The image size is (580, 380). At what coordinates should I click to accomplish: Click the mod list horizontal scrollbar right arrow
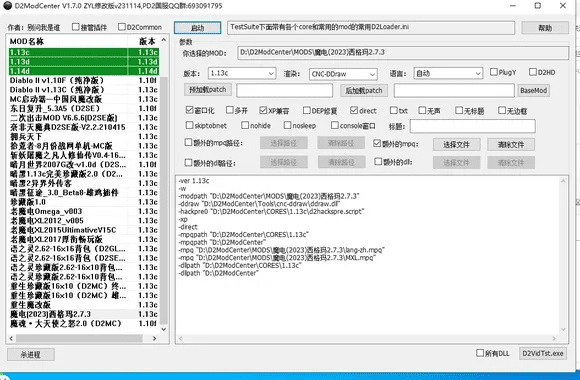click(155, 338)
